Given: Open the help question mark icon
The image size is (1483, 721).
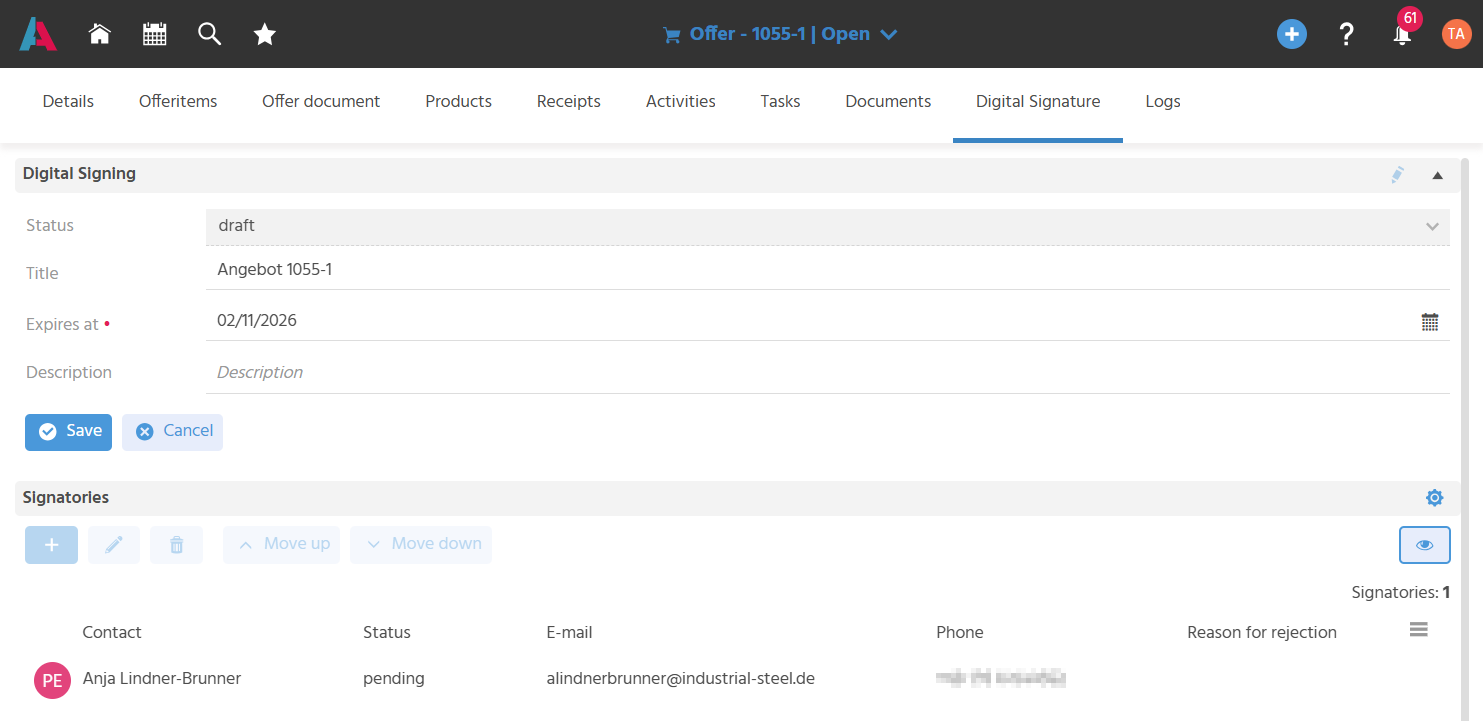Looking at the screenshot, I should pyautogui.click(x=1347, y=34).
